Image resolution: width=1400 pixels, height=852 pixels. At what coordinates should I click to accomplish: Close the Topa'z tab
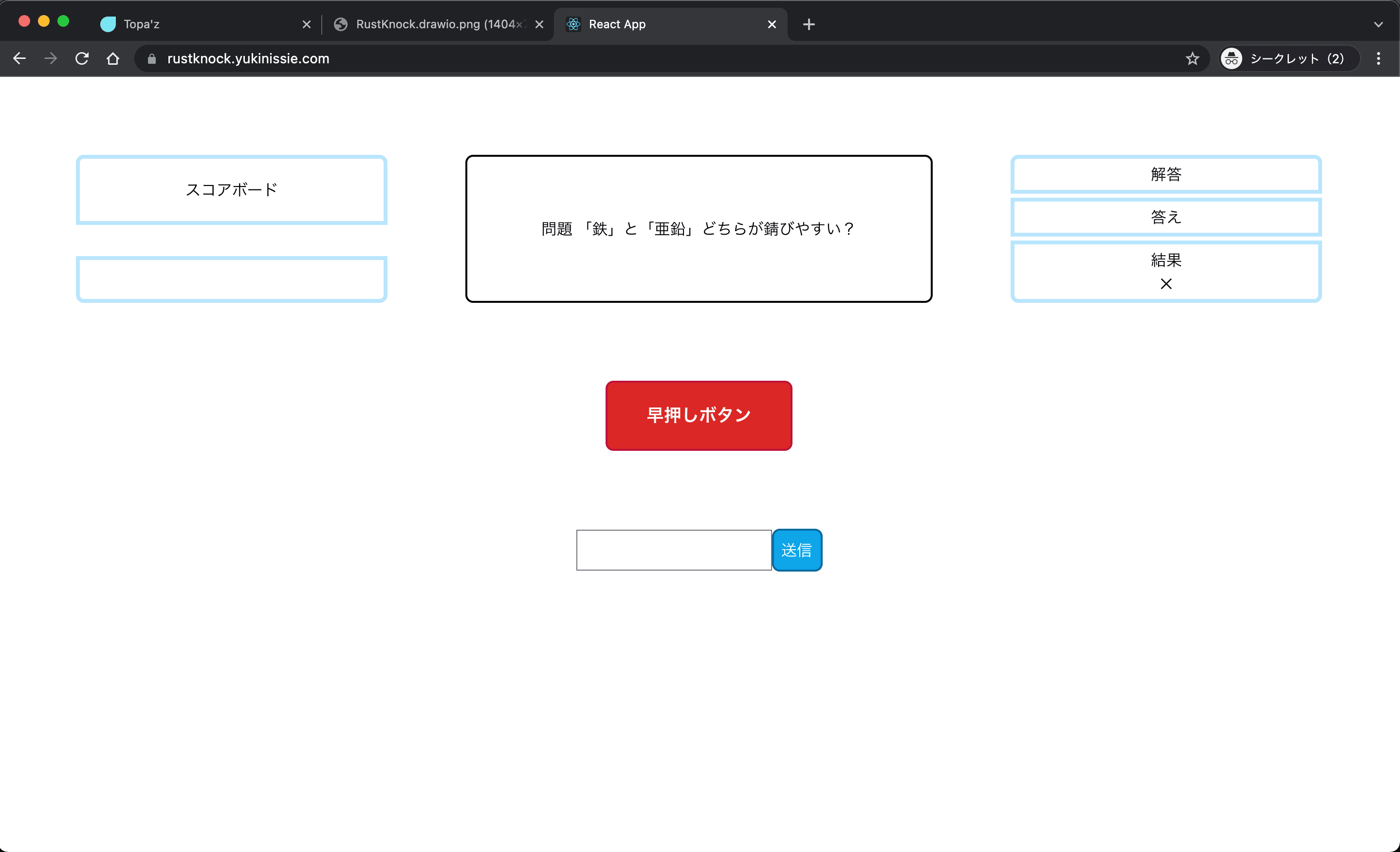click(x=307, y=24)
